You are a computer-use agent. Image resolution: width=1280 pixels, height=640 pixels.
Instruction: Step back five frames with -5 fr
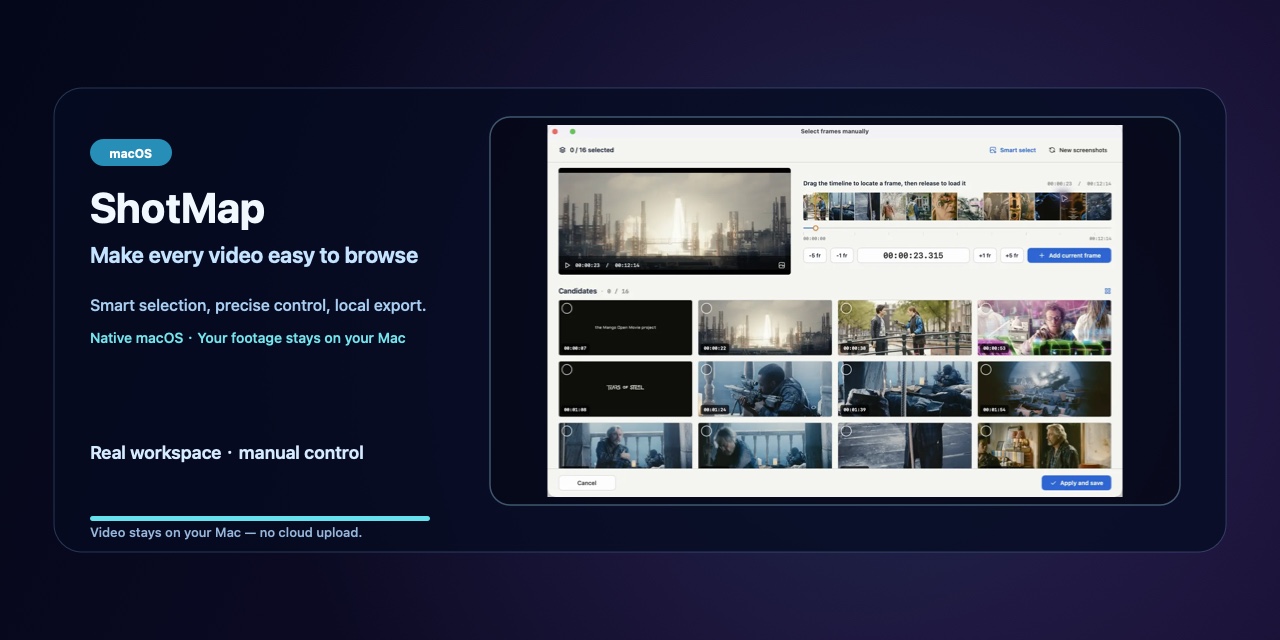pos(815,255)
